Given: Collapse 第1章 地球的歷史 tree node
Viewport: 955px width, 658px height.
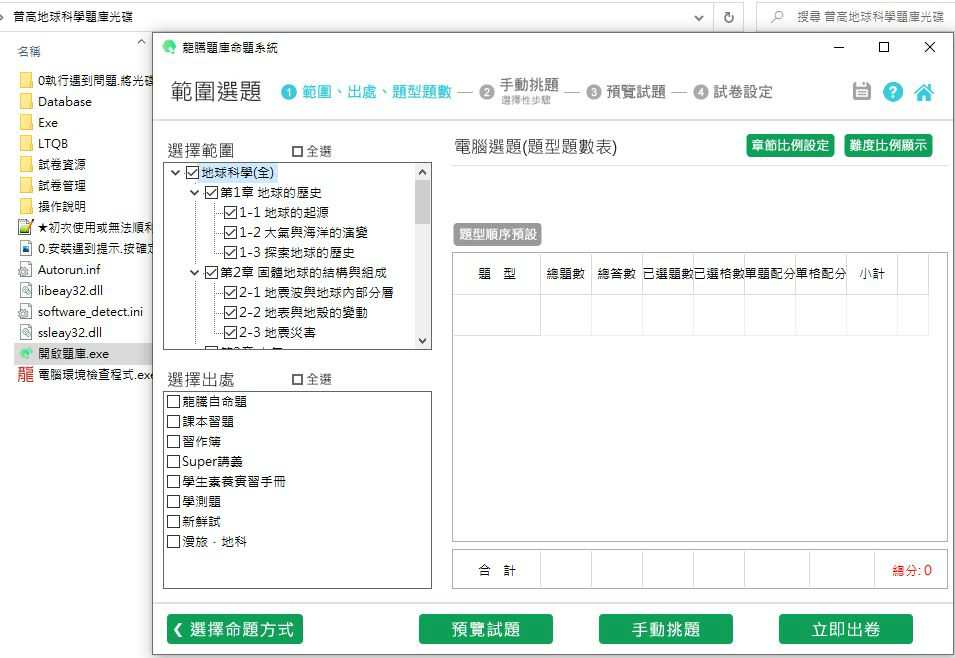Looking at the screenshot, I should [x=194, y=193].
